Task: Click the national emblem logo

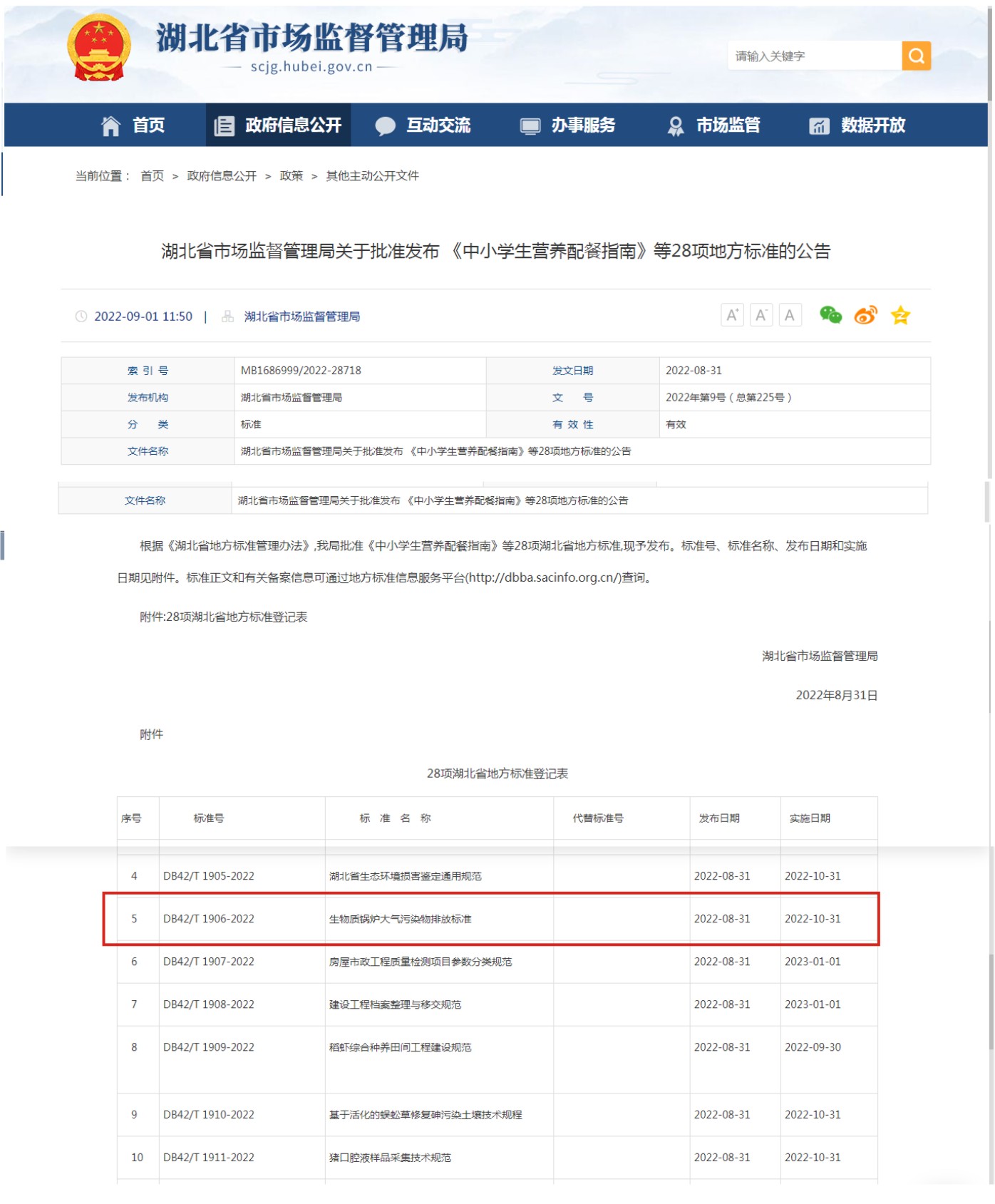Action: (99, 48)
